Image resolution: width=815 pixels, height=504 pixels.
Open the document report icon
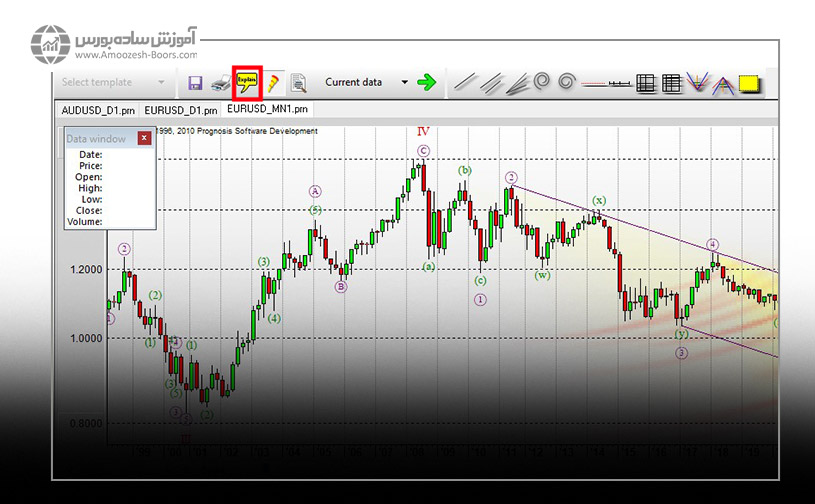click(x=297, y=83)
